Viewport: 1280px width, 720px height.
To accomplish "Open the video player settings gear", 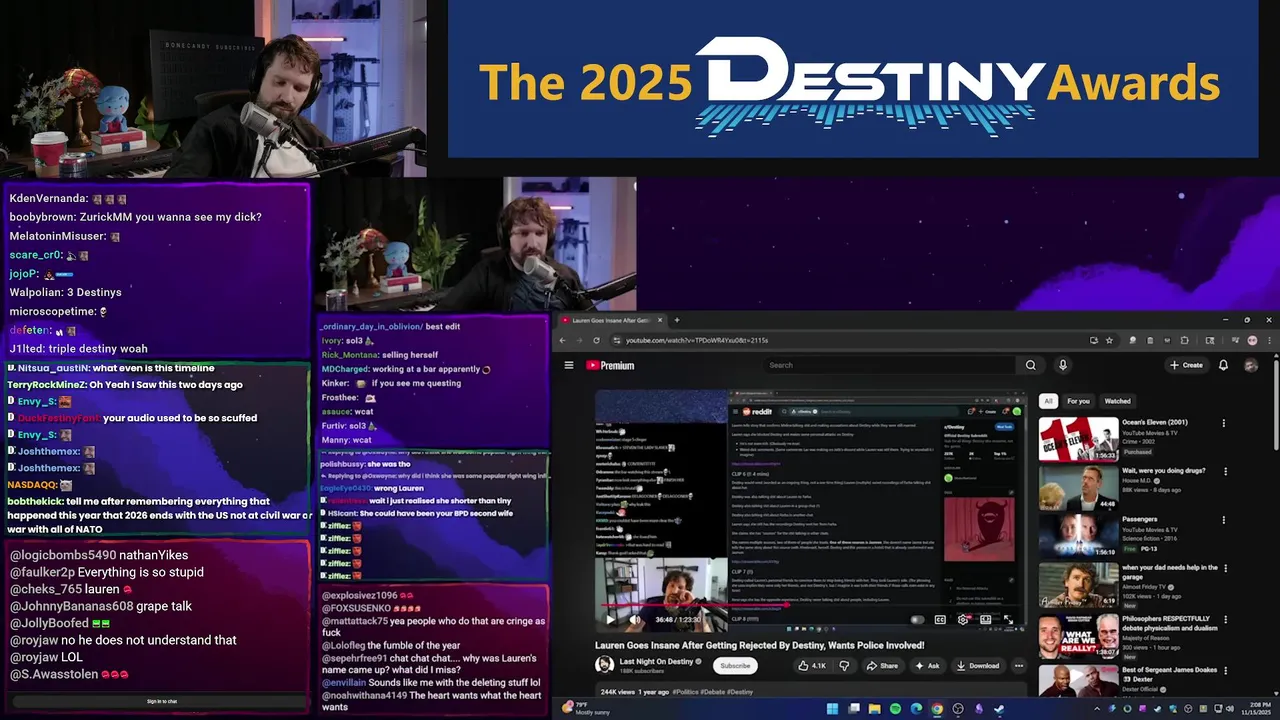I will tap(963, 620).
